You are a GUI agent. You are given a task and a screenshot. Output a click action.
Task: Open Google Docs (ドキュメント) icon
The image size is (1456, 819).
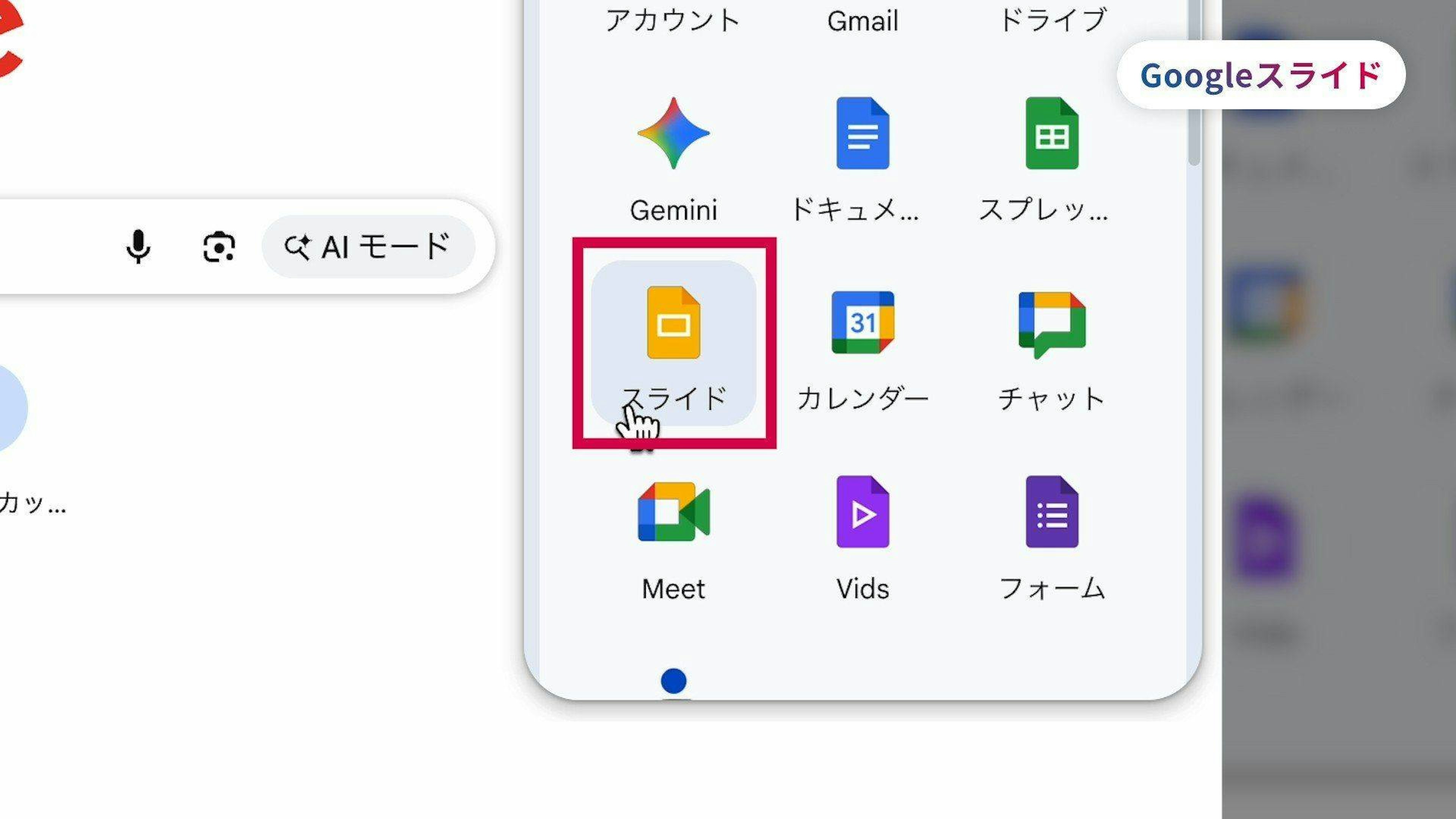pyautogui.click(x=863, y=134)
